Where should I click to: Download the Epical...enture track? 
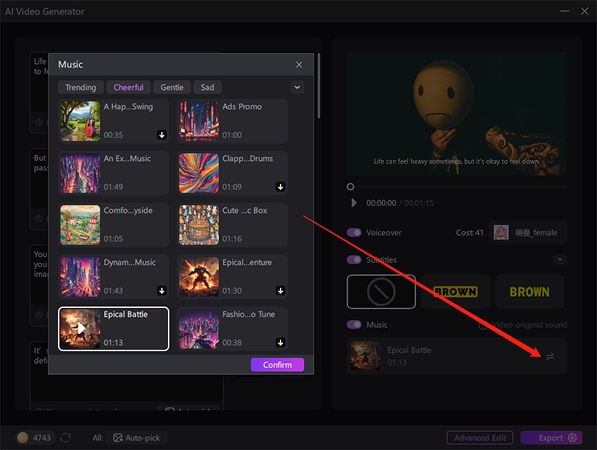(281, 290)
